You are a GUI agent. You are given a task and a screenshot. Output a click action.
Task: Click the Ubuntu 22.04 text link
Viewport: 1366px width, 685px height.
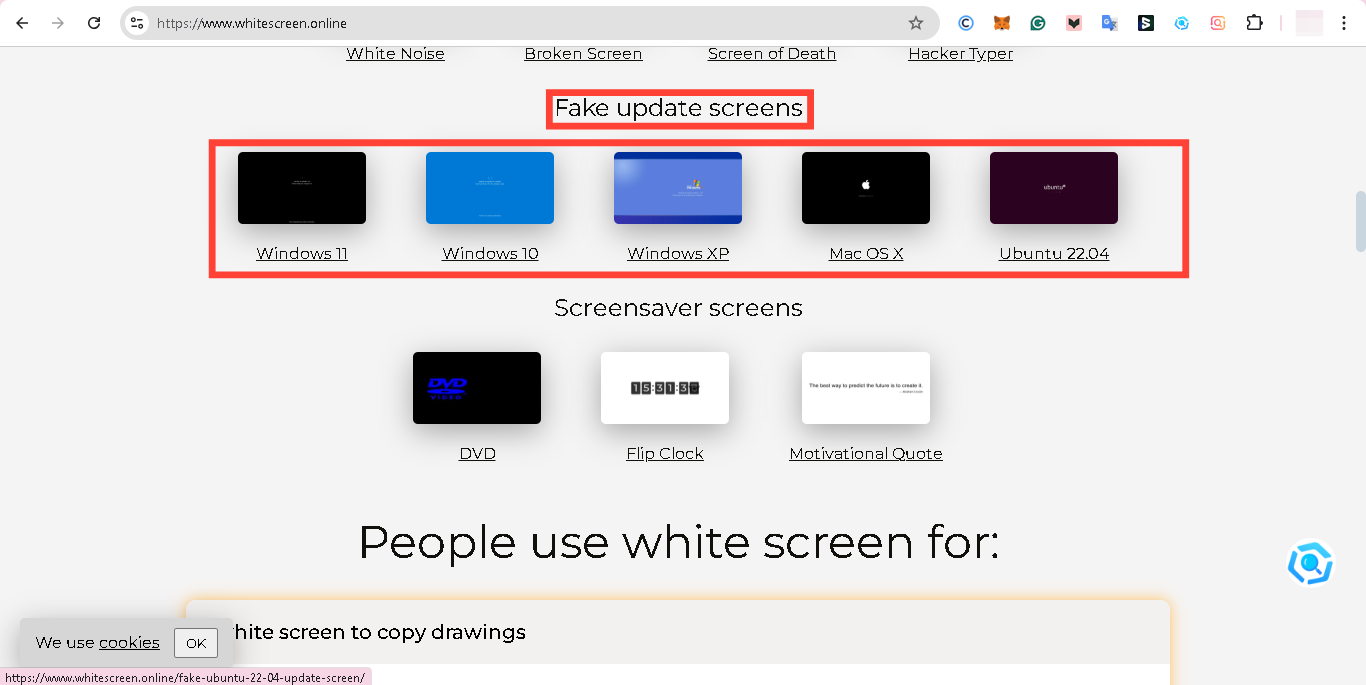(1054, 254)
